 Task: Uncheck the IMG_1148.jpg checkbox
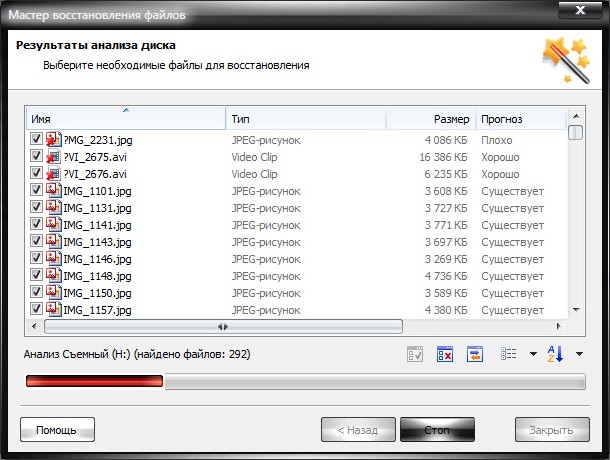tap(36, 275)
